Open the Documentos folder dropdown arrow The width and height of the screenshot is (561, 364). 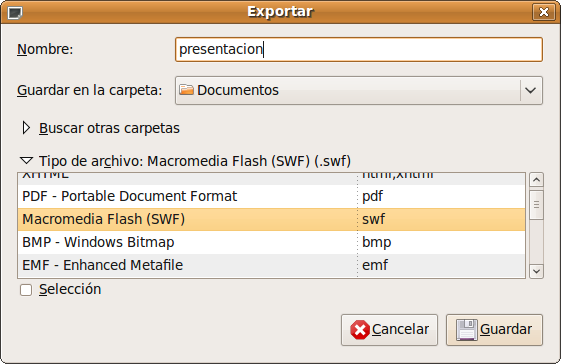[x=530, y=90]
